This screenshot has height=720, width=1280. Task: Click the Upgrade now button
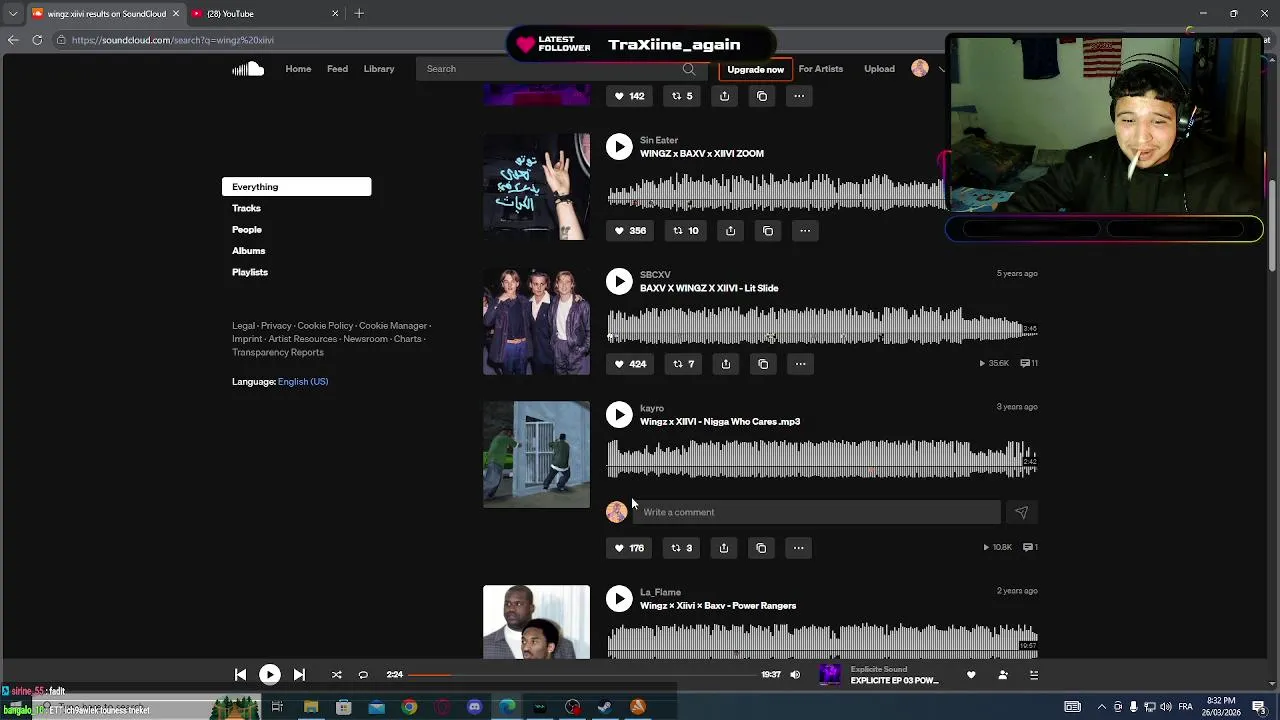tap(755, 69)
